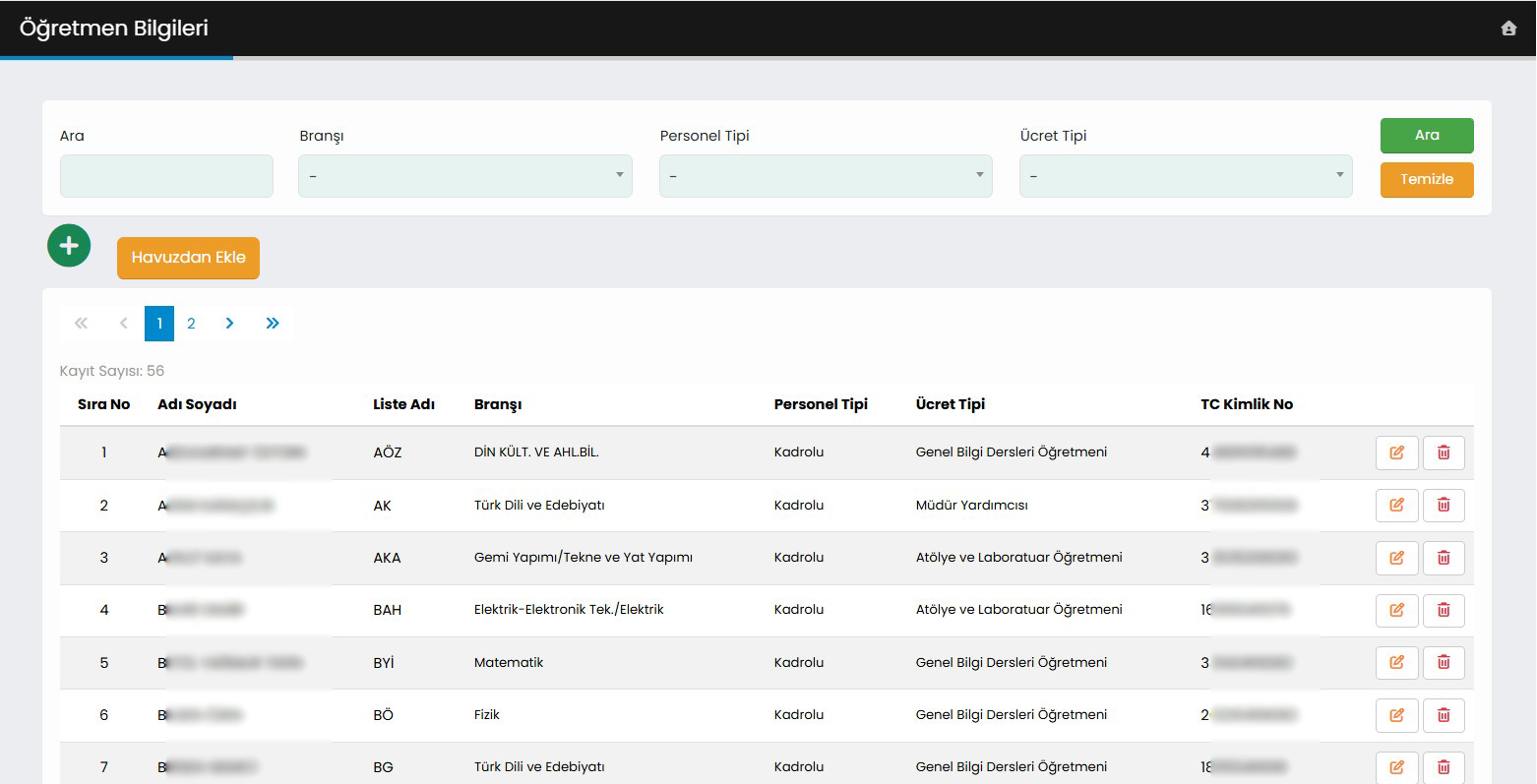Click the Branşı column header
The height and width of the screenshot is (784, 1537).
coord(498,404)
